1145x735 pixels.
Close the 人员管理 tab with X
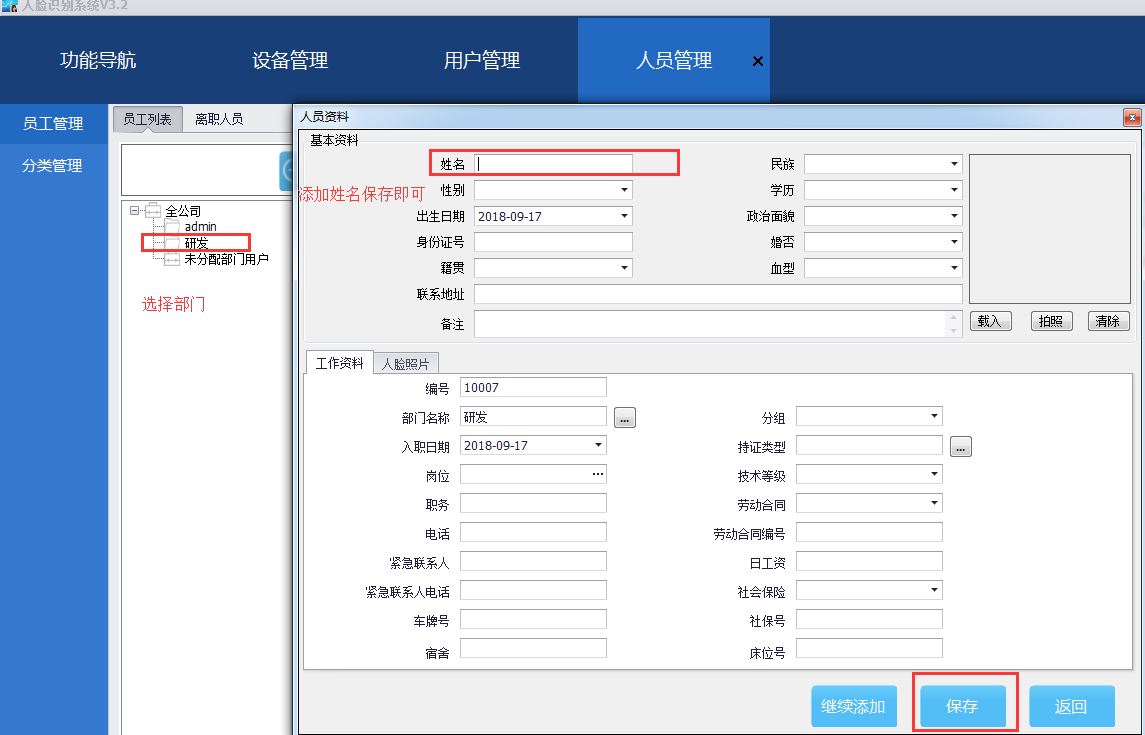point(758,61)
